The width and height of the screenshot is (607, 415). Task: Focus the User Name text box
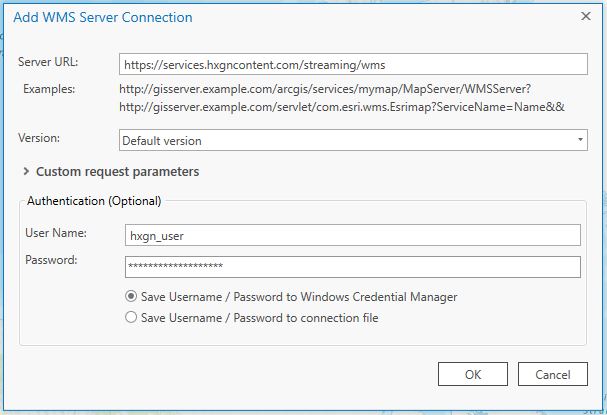click(352, 235)
